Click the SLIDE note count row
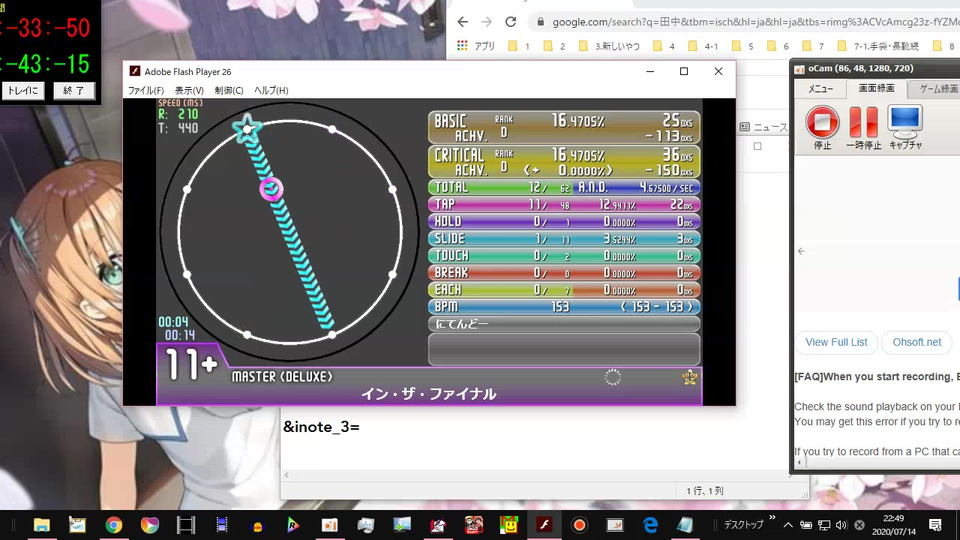This screenshot has width=960, height=540. point(563,239)
